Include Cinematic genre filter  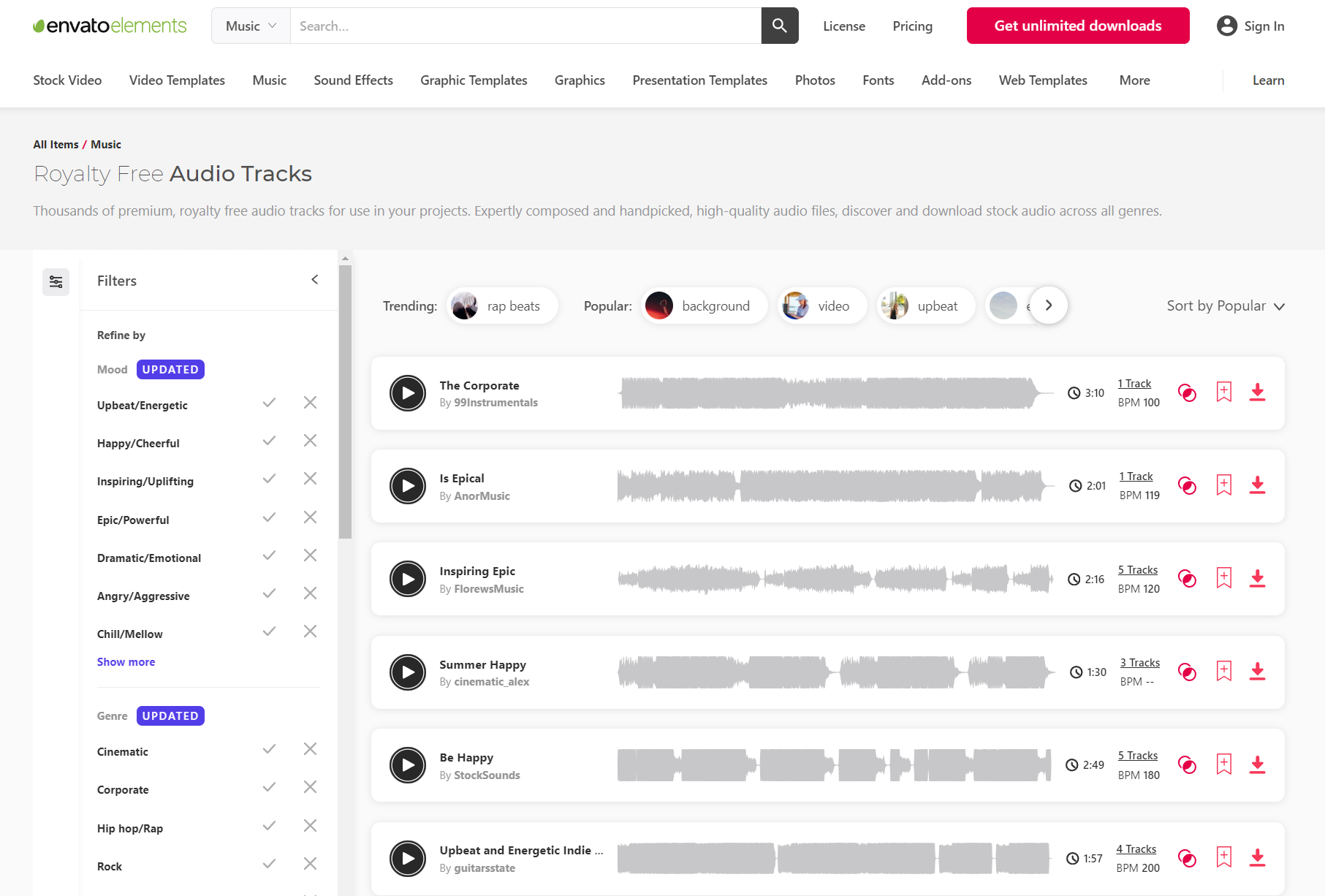(269, 749)
